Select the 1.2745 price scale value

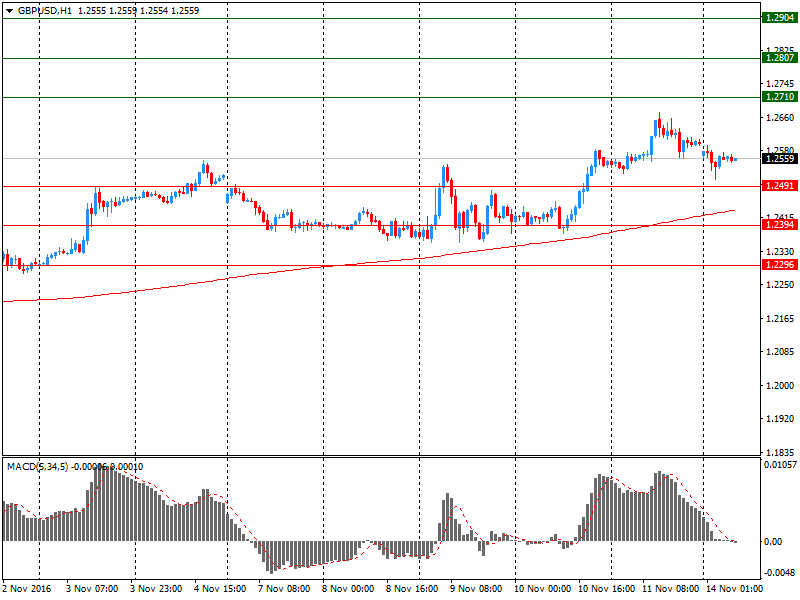pos(780,84)
